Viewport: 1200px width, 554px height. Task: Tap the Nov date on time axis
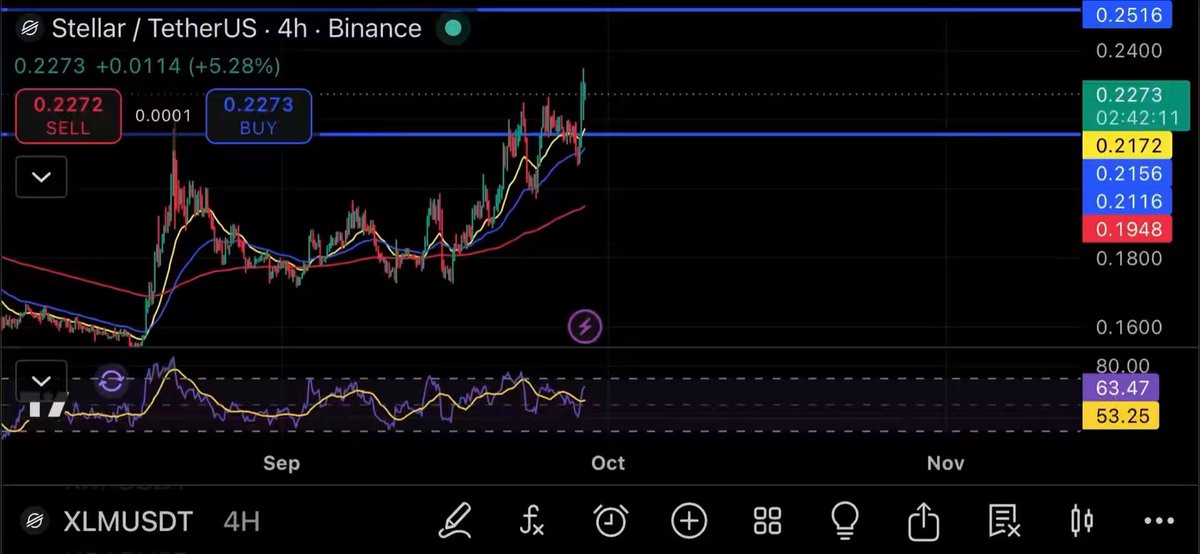click(945, 463)
